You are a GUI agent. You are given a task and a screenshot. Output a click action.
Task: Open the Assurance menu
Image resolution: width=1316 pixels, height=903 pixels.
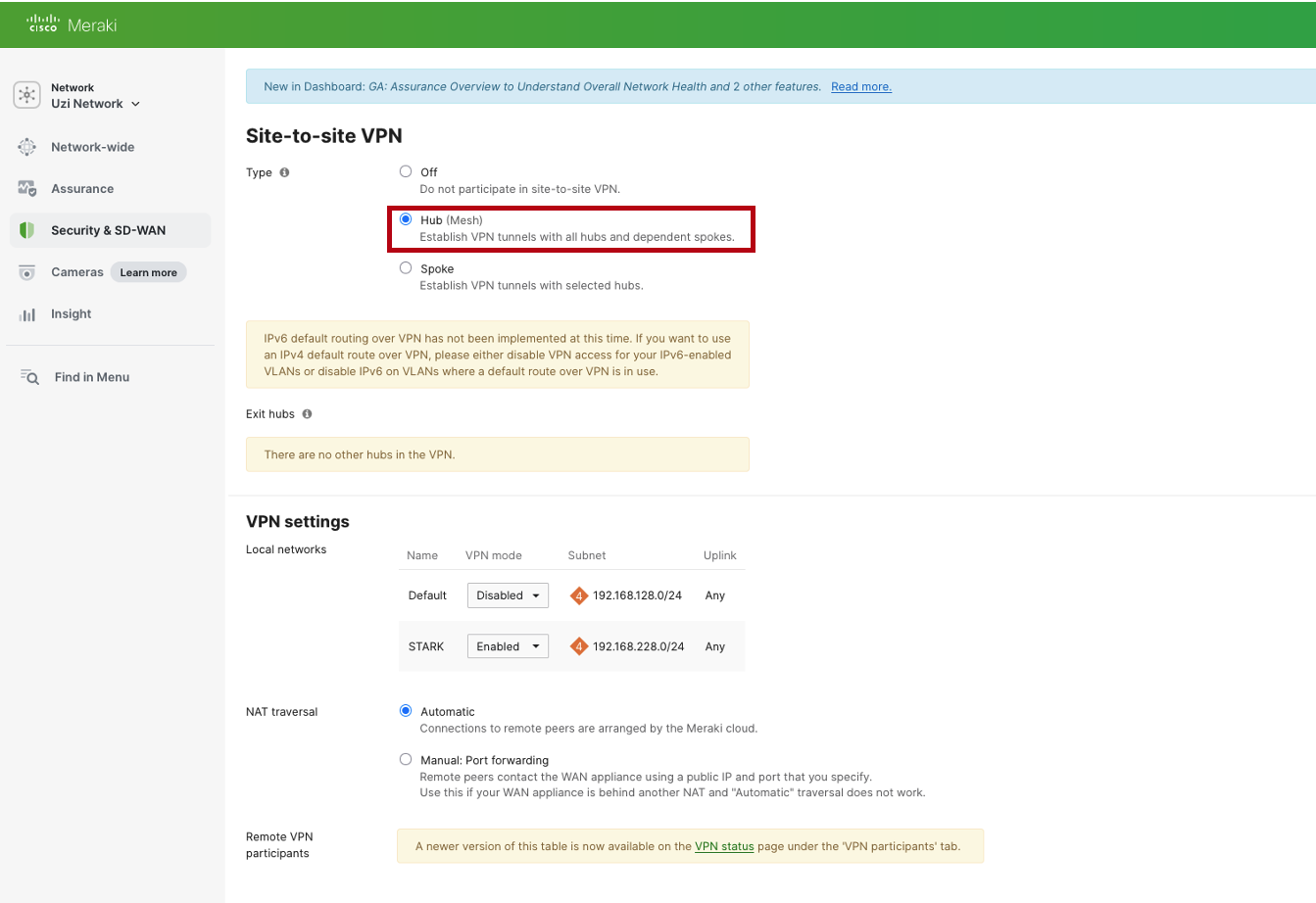pos(82,189)
